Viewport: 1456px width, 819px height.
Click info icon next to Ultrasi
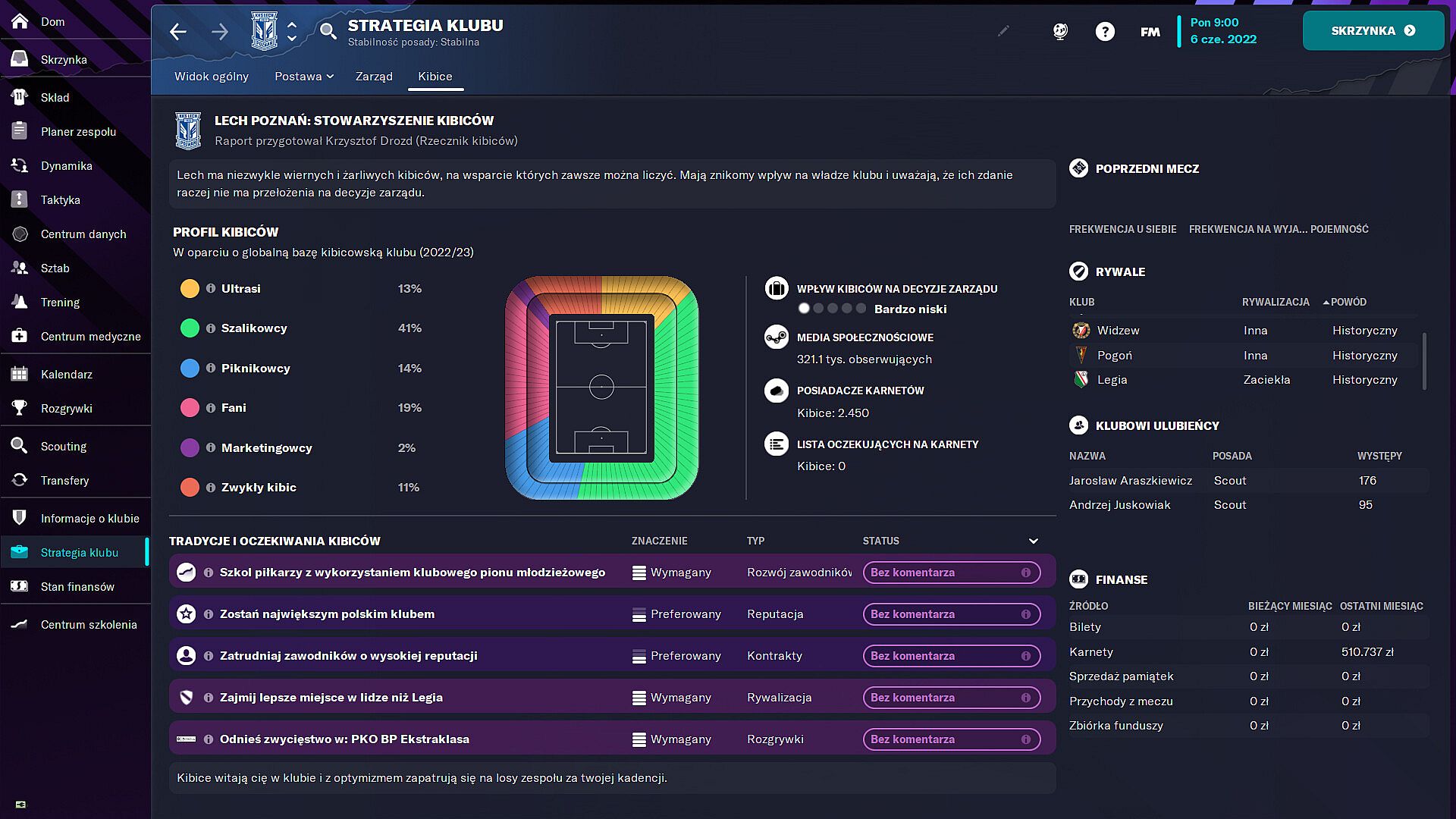[x=211, y=288]
